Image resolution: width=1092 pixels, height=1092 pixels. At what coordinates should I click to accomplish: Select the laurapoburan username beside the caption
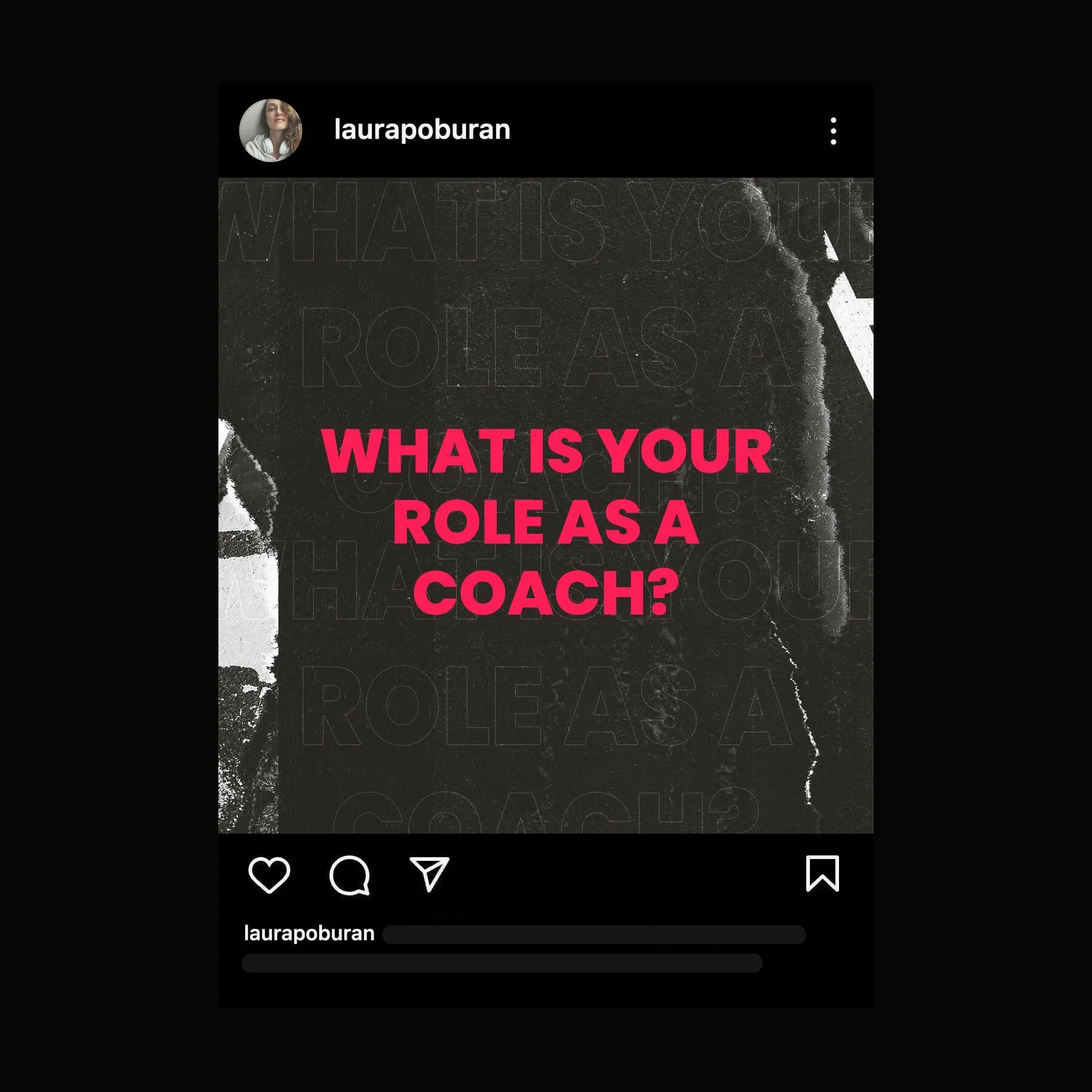(x=309, y=933)
